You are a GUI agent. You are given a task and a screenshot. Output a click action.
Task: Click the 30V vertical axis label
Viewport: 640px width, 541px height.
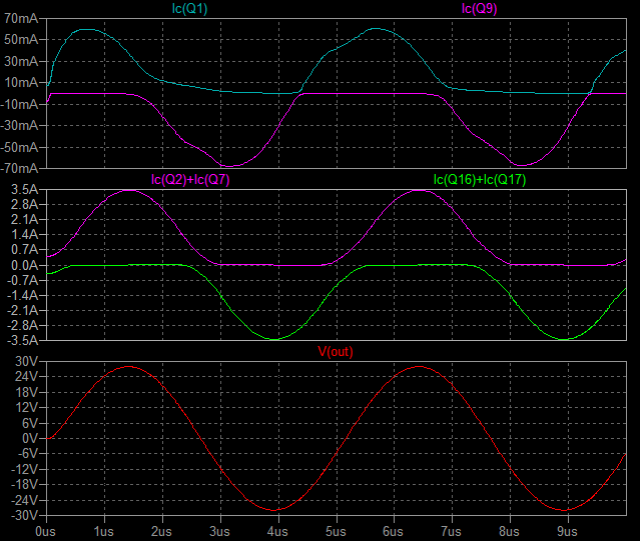coord(25,360)
